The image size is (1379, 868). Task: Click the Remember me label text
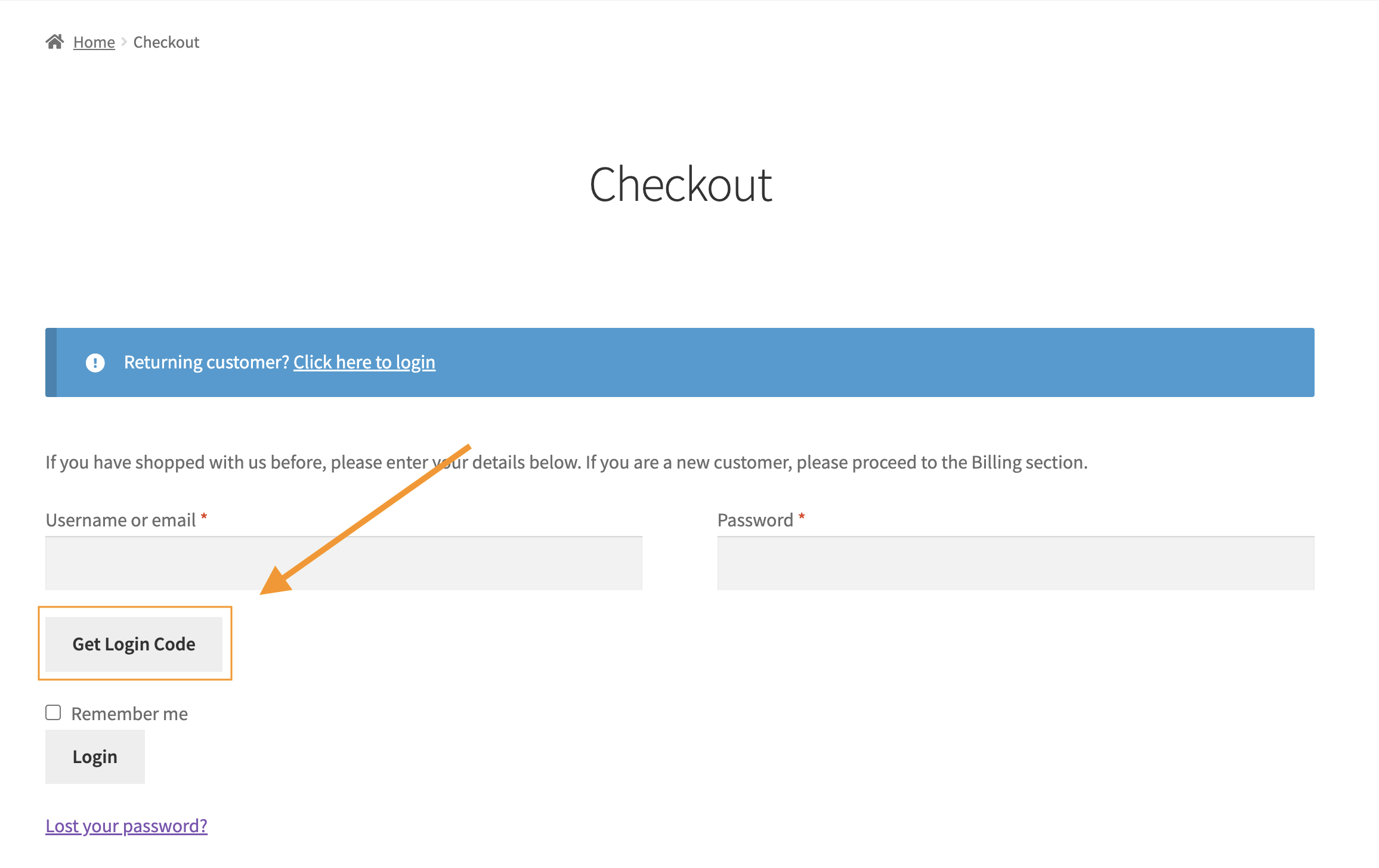click(129, 714)
